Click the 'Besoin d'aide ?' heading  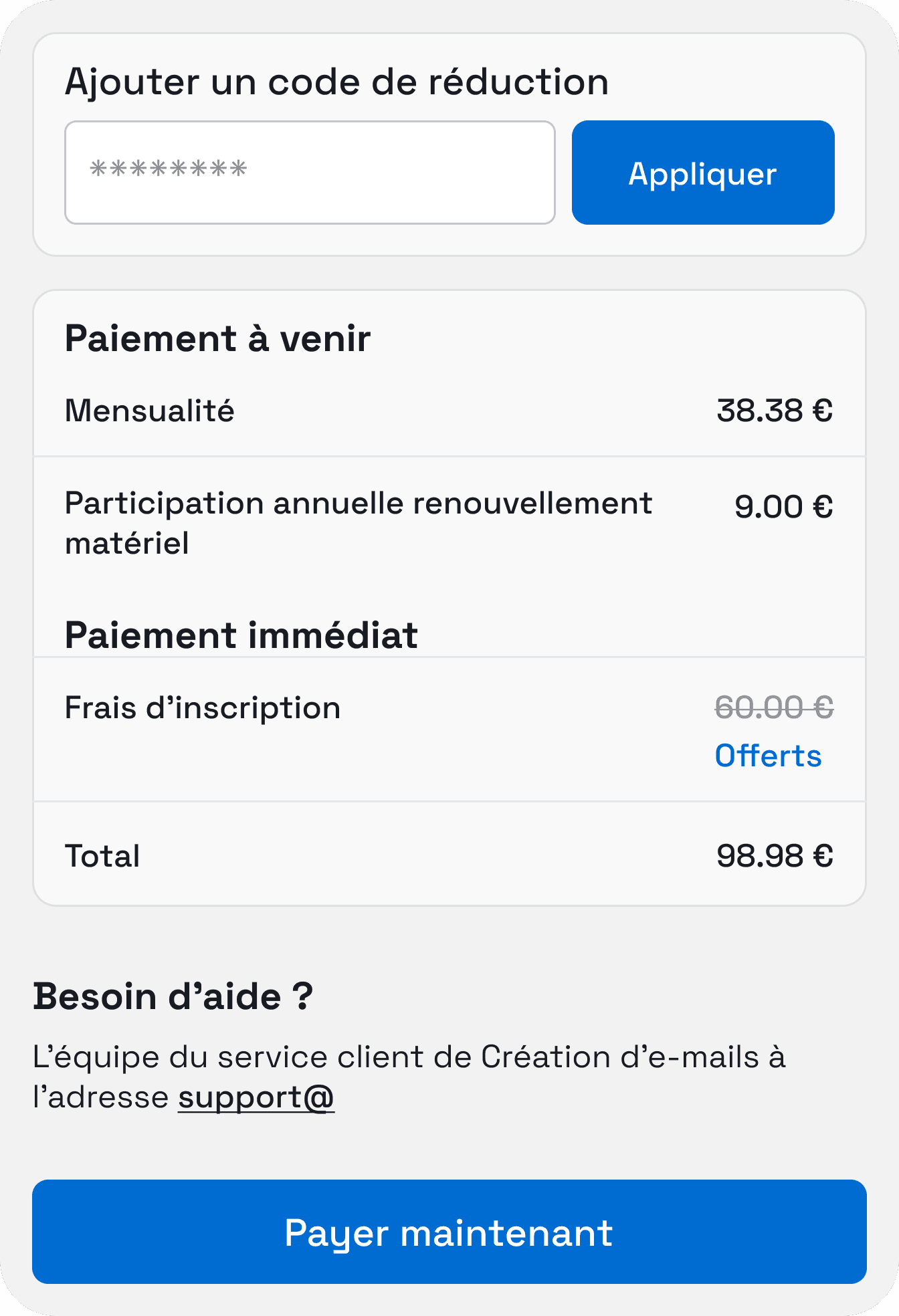pyautogui.click(x=173, y=996)
